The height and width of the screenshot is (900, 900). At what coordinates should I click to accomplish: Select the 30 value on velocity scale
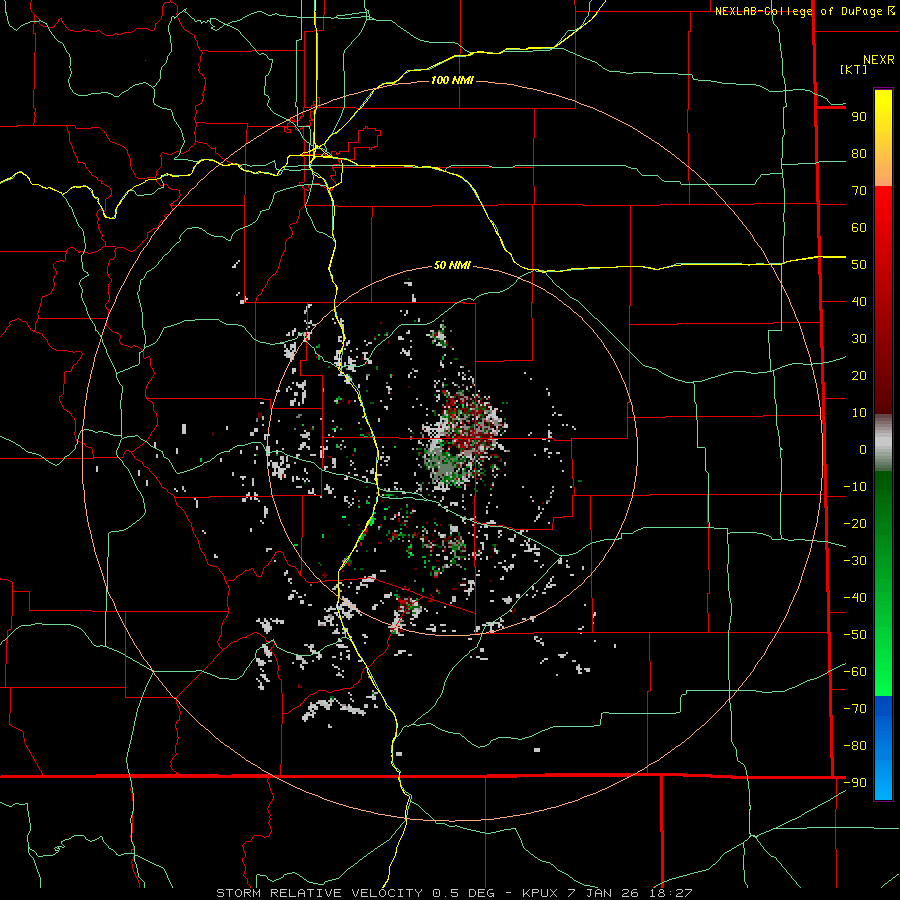click(x=859, y=339)
